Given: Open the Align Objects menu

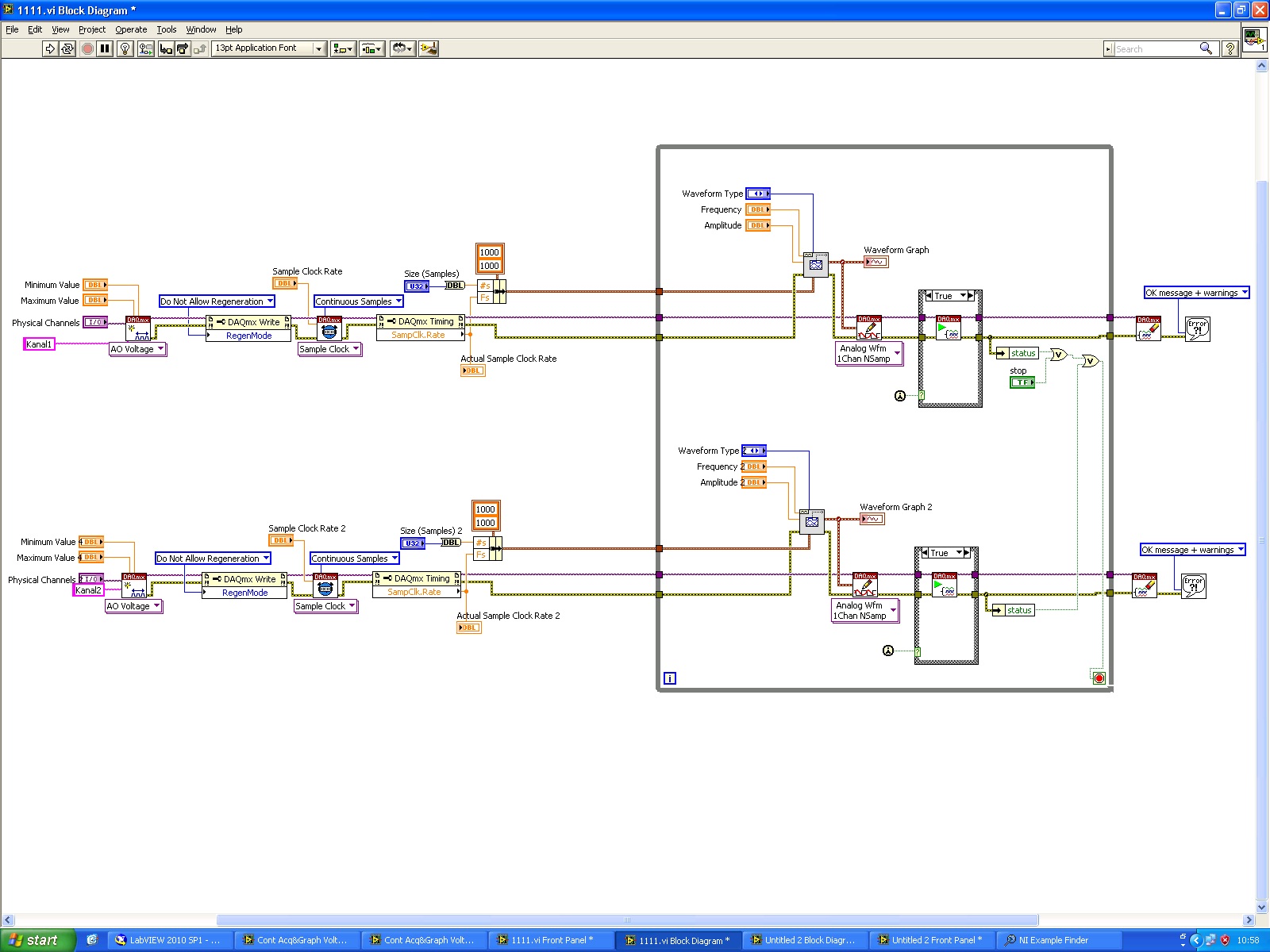Looking at the screenshot, I should [343, 48].
